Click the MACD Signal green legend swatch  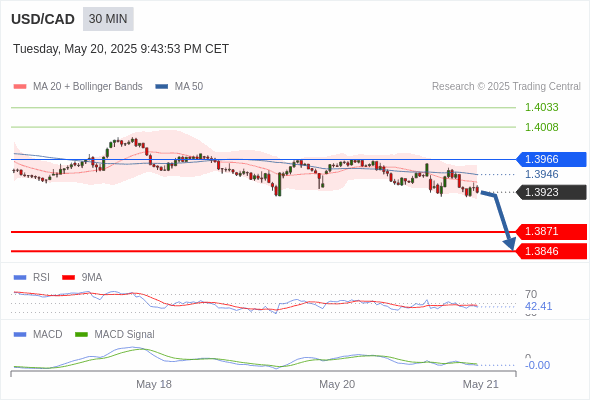click(81, 334)
